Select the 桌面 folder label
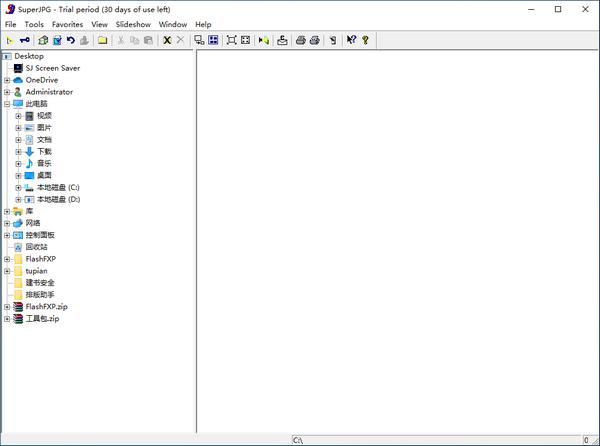This screenshot has width=600, height=446. (44, 175)
